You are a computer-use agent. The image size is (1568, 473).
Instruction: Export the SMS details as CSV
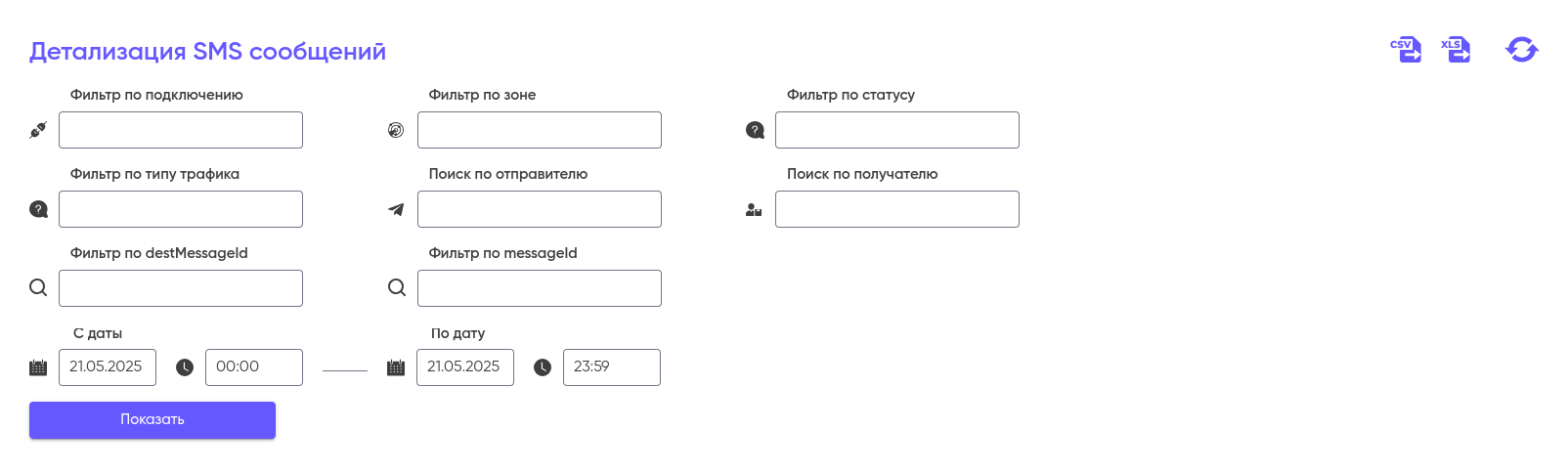(1406, 50)
